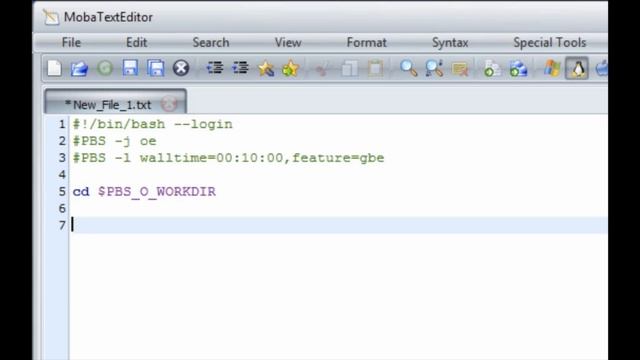Click the copy icon in toolbar
This screenshot has width=640, height=360.
click(x=349, y=69)
